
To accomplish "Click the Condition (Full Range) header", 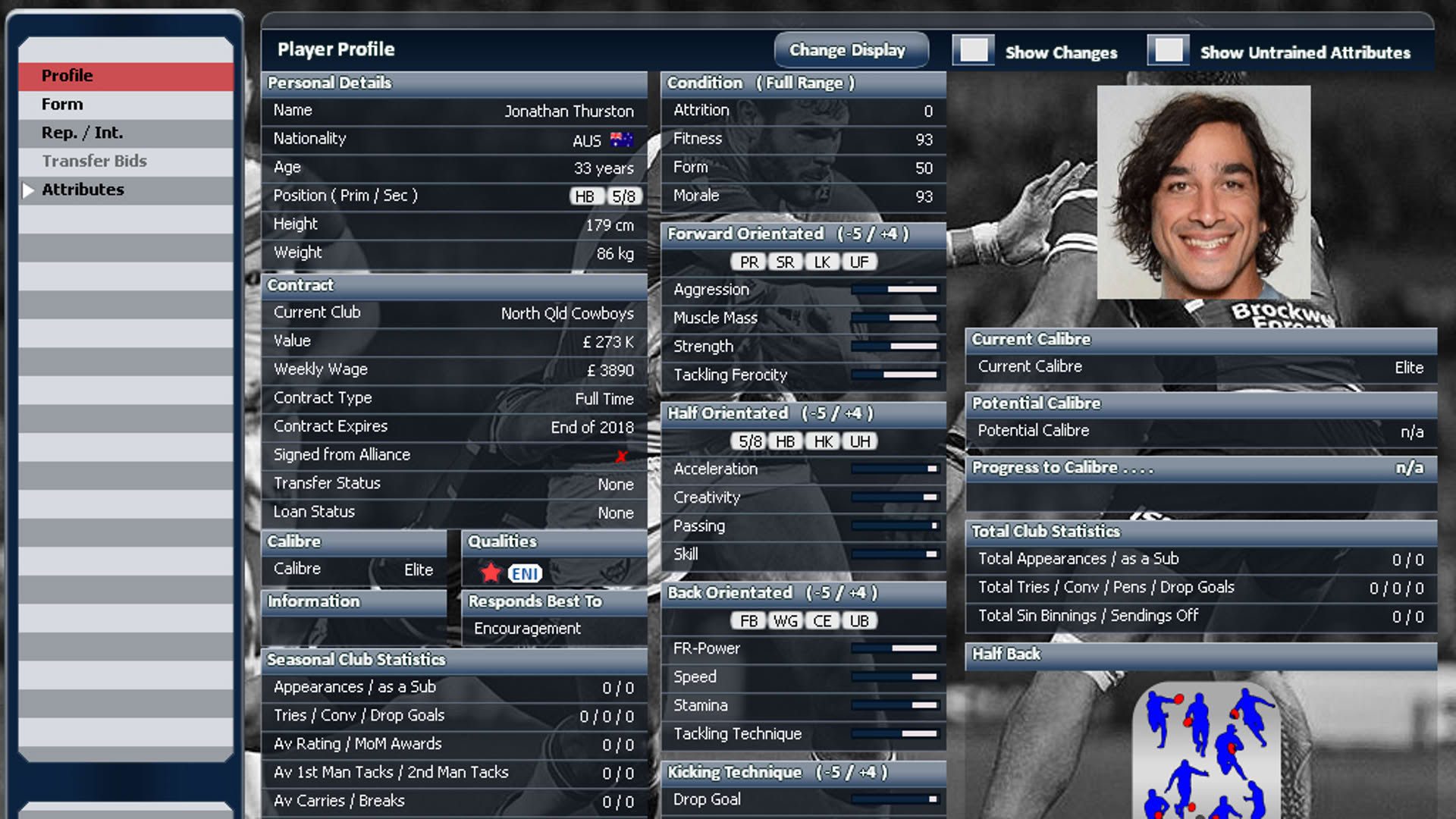I will point(804,83).
